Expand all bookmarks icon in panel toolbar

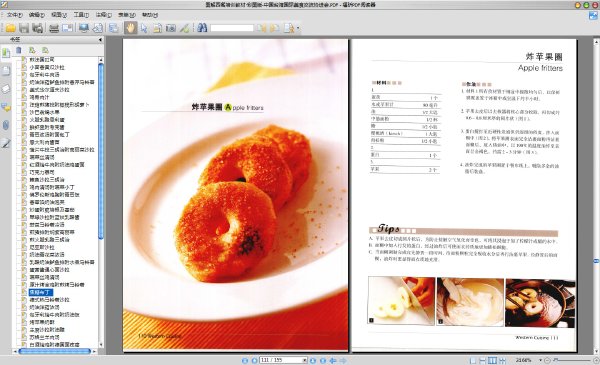[x=32, y=50]
